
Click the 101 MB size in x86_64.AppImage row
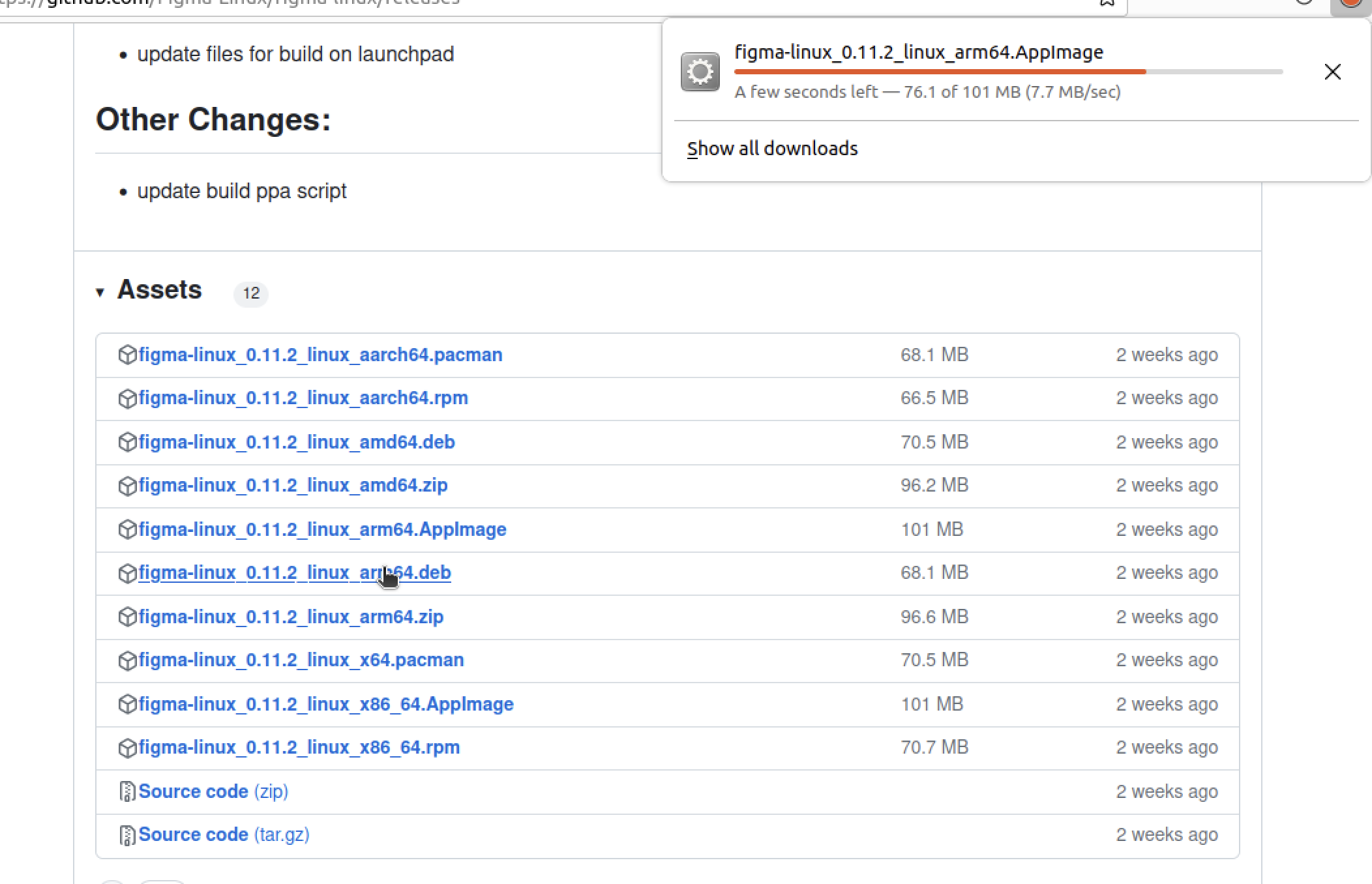click(932, 704)
